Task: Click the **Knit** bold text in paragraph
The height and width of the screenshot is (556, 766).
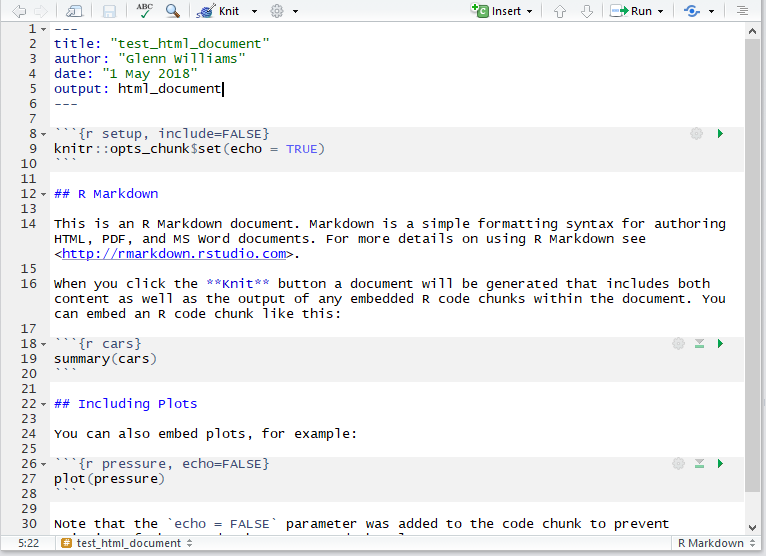Action: pos(237,283)
